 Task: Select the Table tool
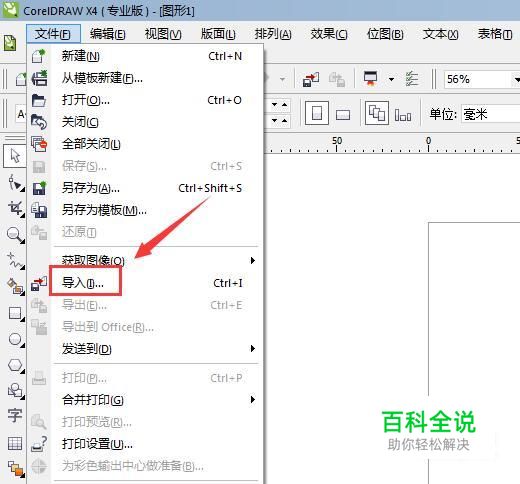click(15, 443)
